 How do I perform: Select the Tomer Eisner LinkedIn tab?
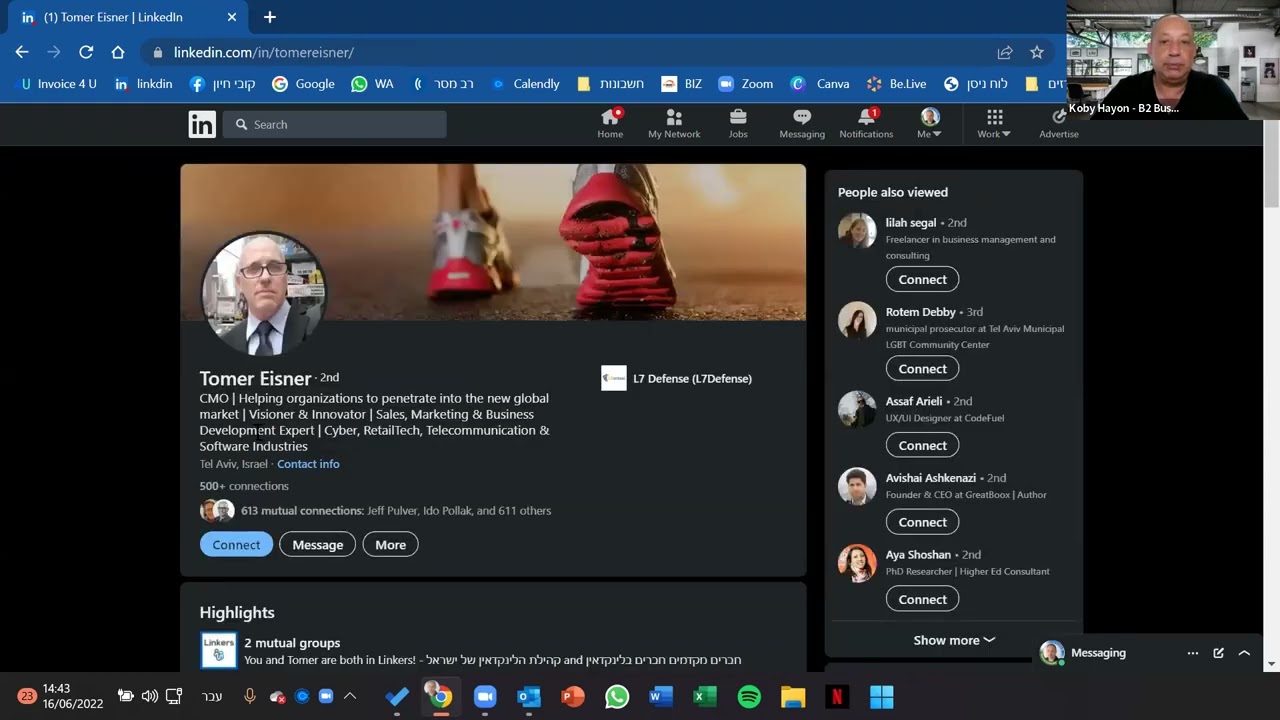click(x=130, y=17)
